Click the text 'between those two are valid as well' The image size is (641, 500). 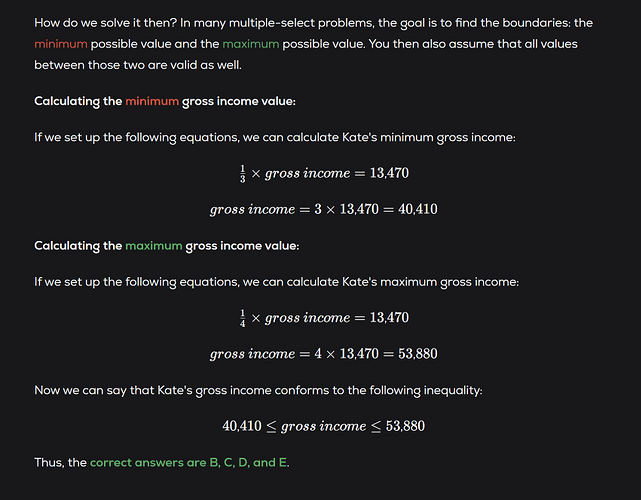(138, 65)
